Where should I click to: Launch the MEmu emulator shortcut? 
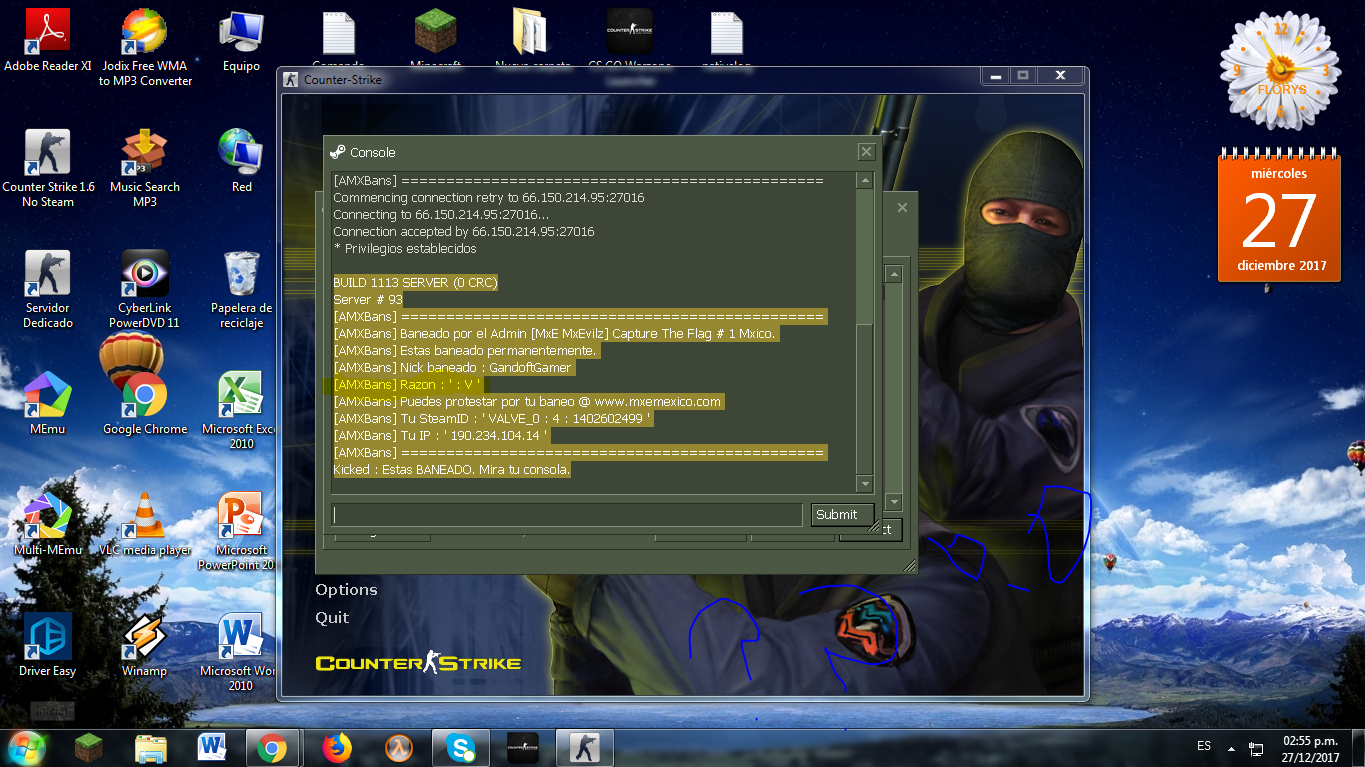[x=48, y=404]
